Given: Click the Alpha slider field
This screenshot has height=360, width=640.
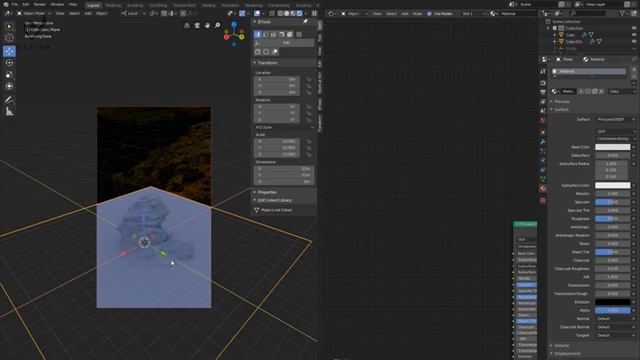Looking at the screenshot, I should 612,310.
